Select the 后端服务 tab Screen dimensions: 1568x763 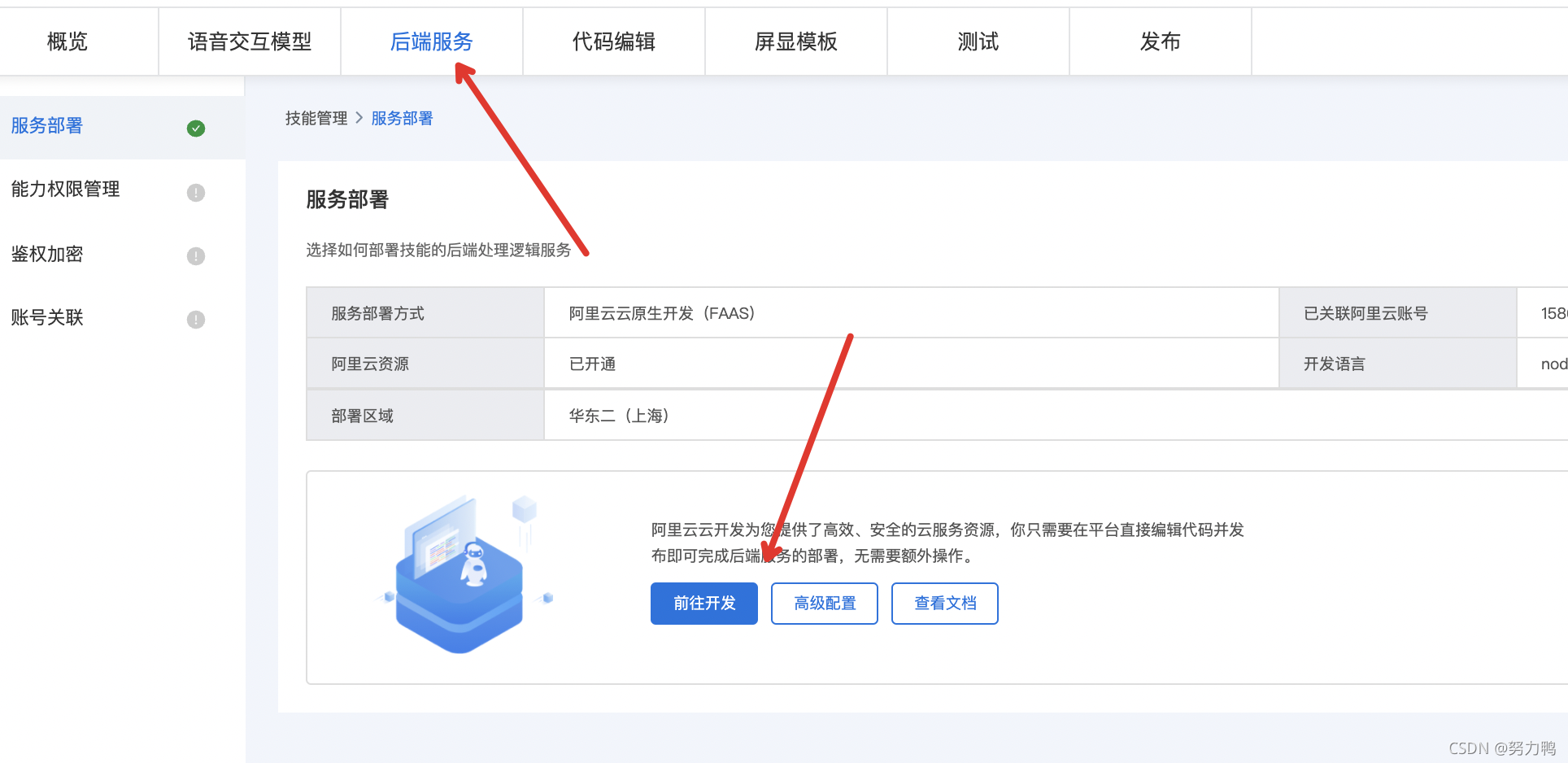coord(432,41)
